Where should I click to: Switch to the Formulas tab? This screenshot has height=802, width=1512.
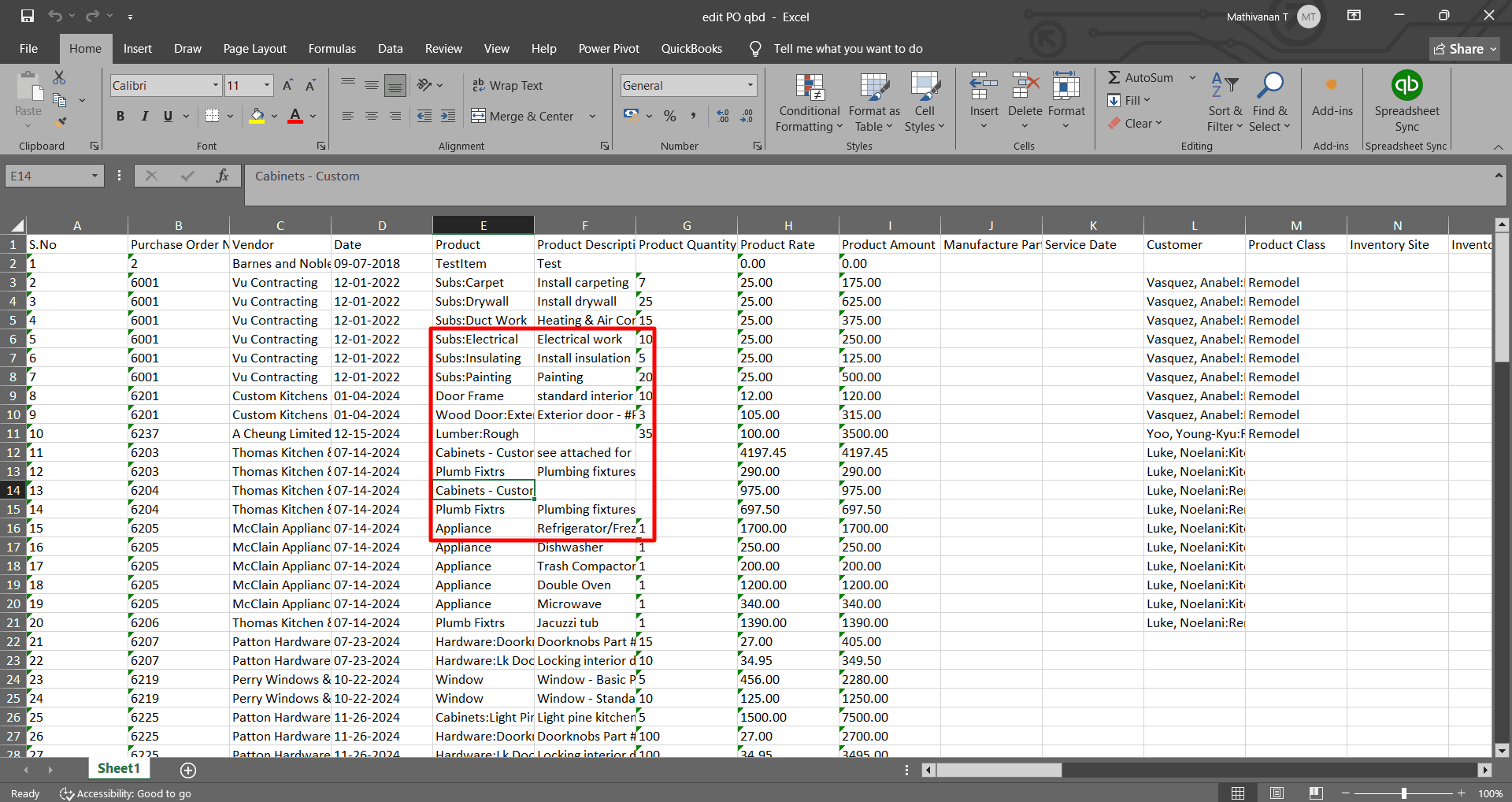point(332,48)
